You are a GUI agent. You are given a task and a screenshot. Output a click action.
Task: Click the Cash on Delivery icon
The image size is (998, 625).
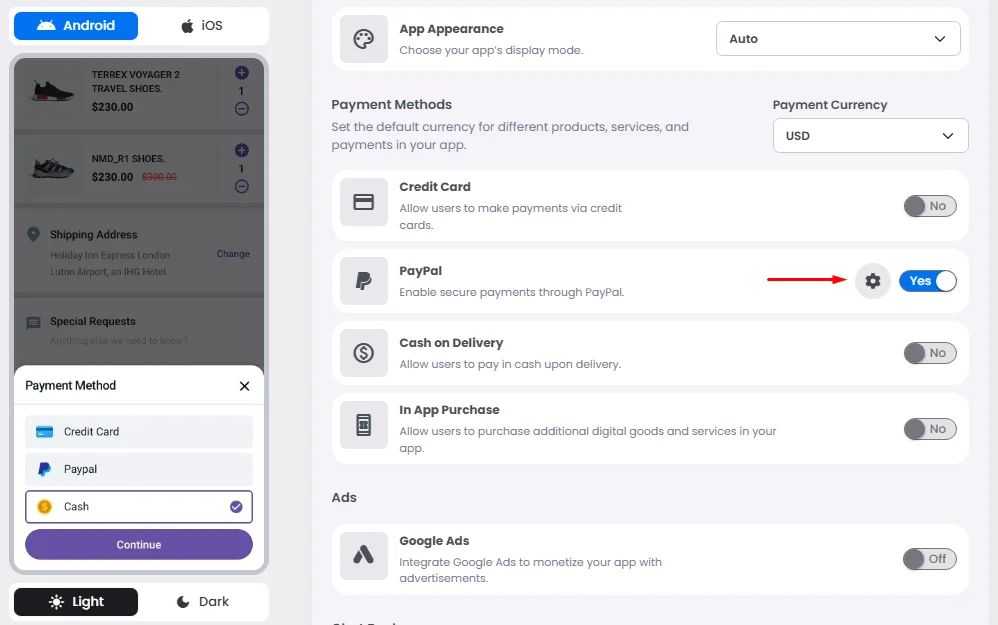pyautogui.click(x=364, y=353)
